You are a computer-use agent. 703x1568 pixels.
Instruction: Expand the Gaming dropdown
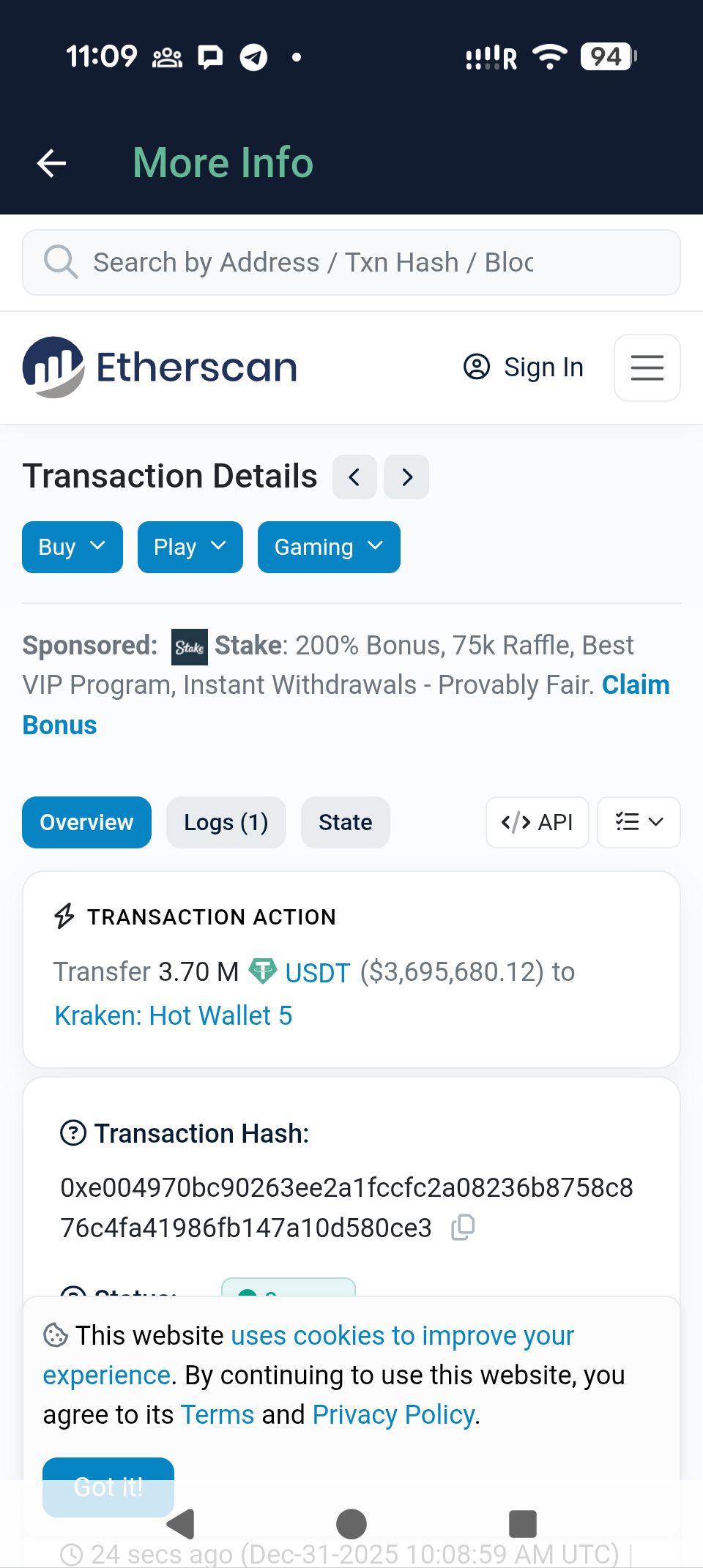[328, 547]
